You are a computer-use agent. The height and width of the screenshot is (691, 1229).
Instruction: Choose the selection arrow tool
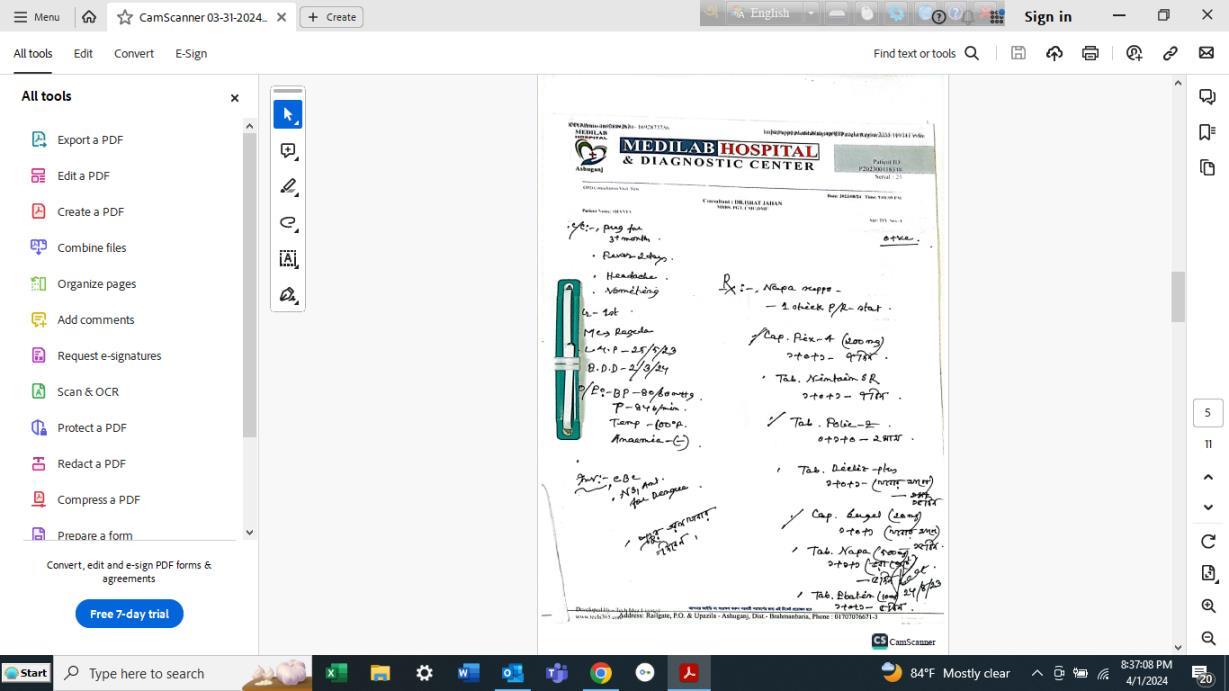click(x=288, y=115)
